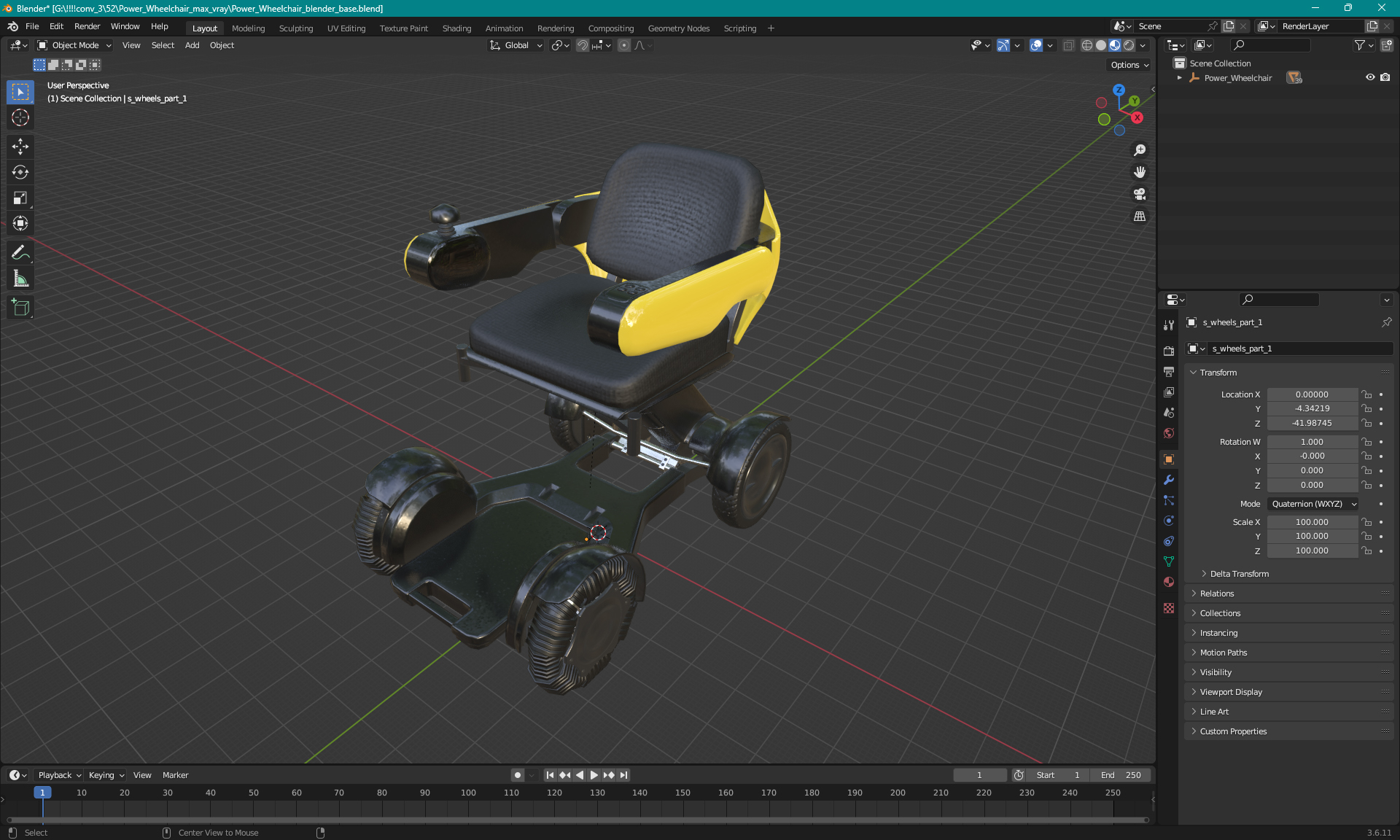Activate the Cursor tool
This screenshot has height=840, width=1400.
pos(20,117)
